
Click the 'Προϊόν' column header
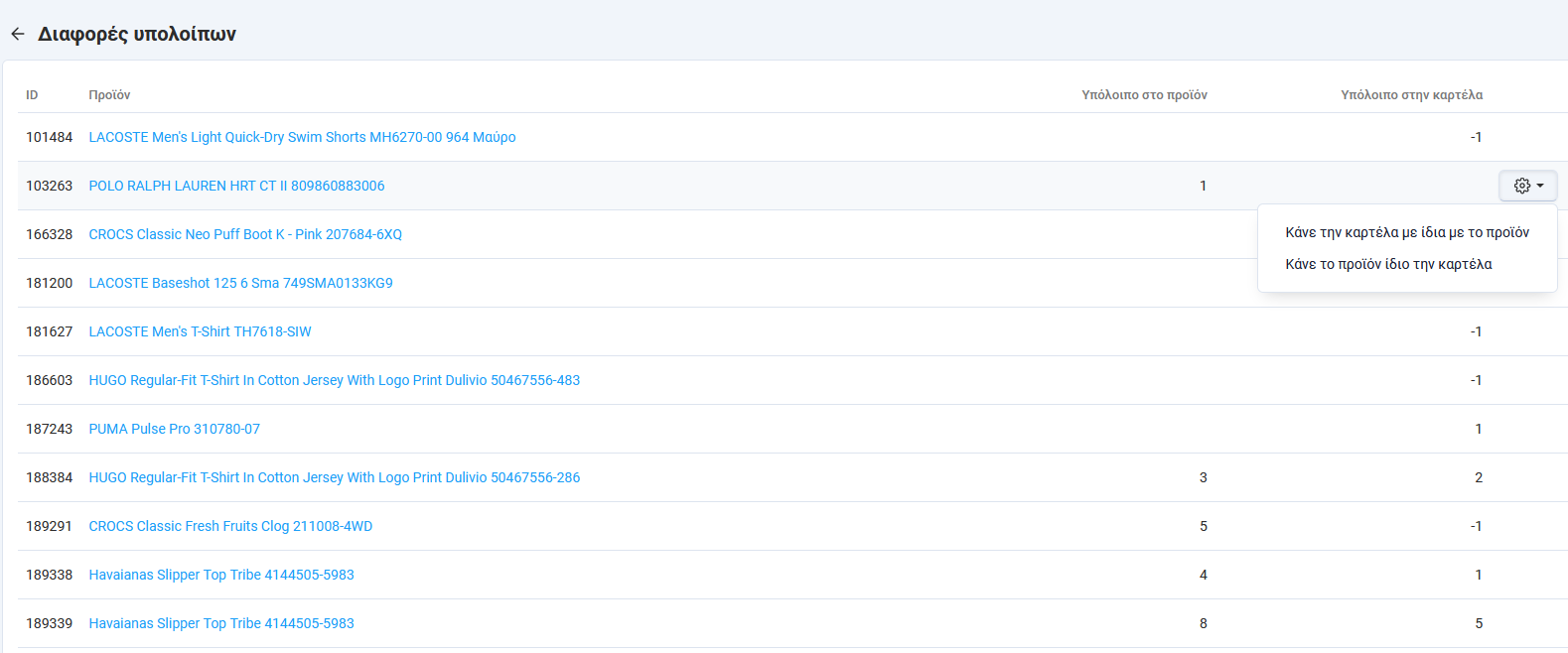coord(109,95)
